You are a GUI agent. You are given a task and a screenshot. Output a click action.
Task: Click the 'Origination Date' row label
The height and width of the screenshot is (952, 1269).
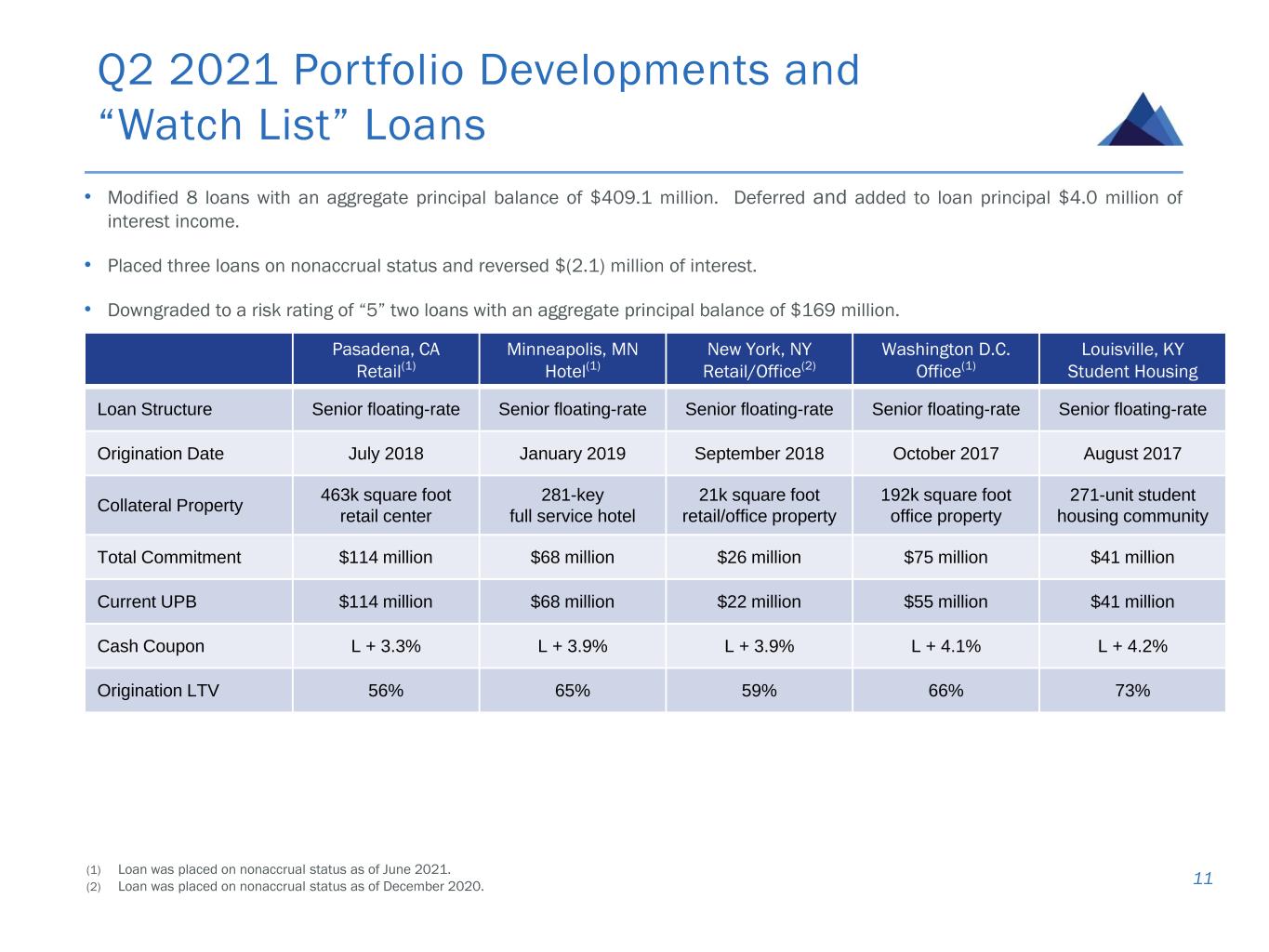[x=160, y=454]
